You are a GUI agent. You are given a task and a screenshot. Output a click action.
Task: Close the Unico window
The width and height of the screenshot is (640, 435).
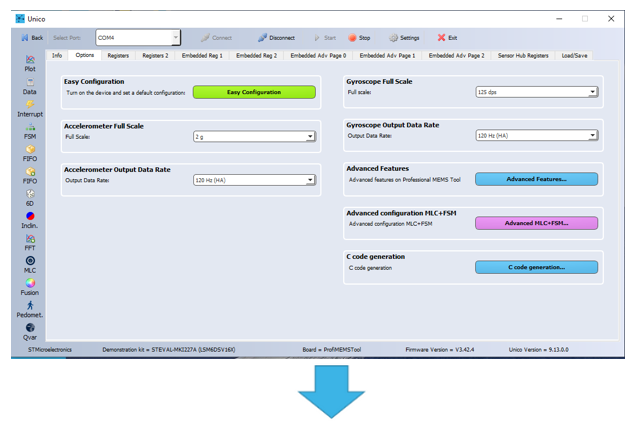coord(611,19)
